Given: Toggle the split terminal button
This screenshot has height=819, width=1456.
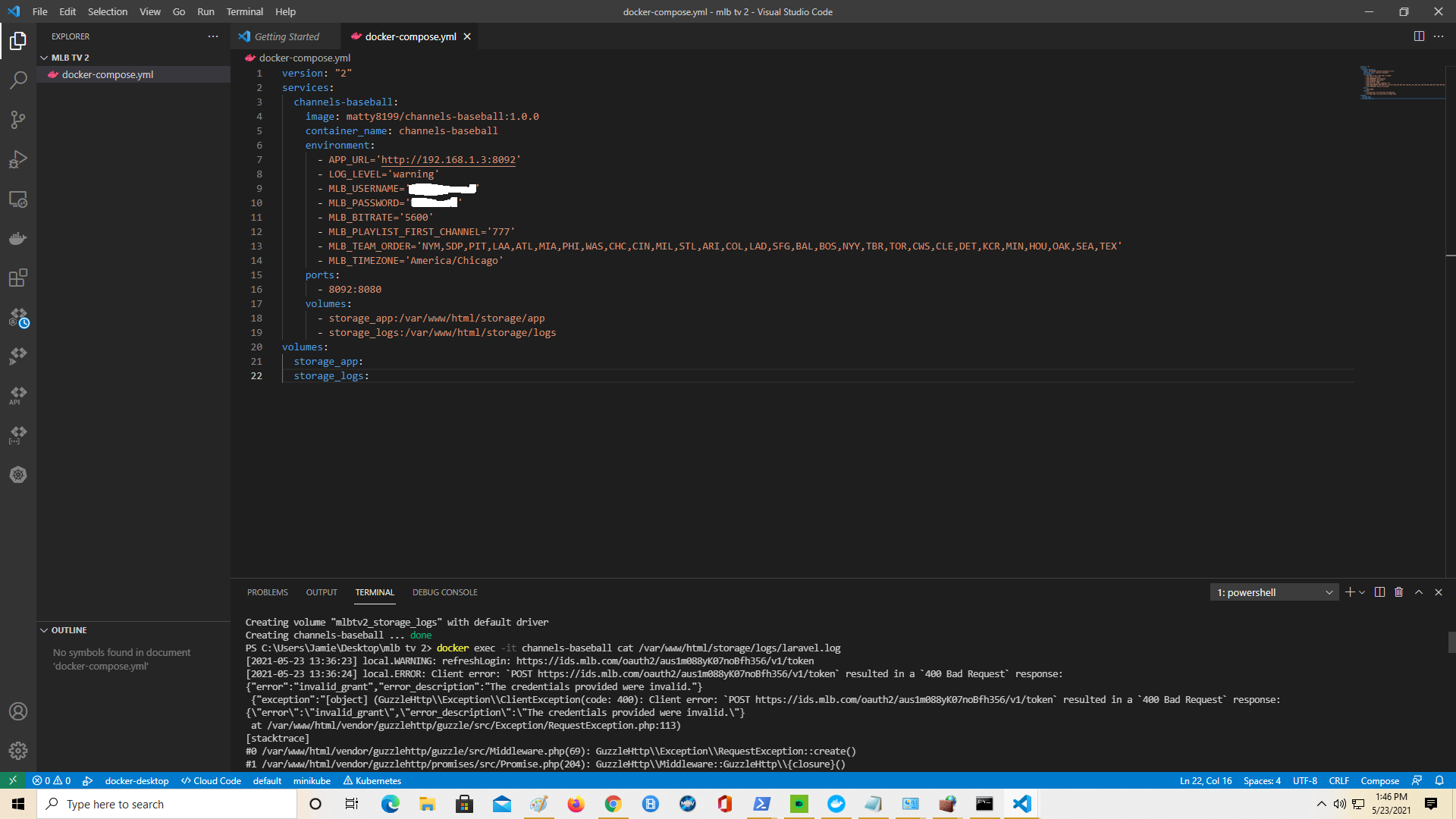Looking at the screenshot, I should point(1379,592).
